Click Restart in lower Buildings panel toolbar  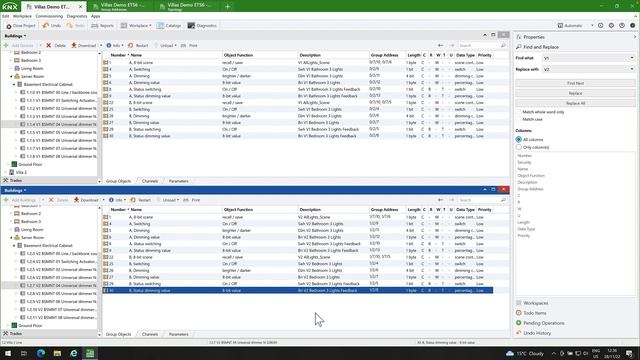tap(141, 200)
